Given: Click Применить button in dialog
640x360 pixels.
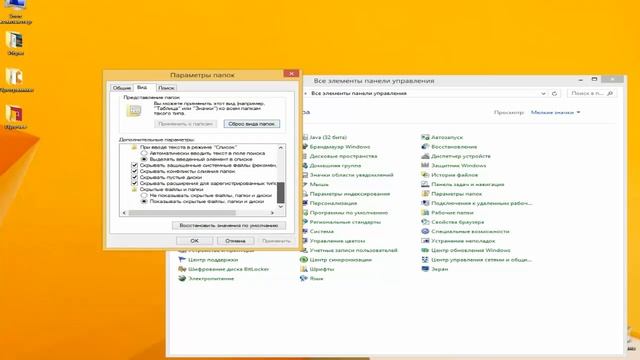Looking at the screenshot, I should [276, 241].
